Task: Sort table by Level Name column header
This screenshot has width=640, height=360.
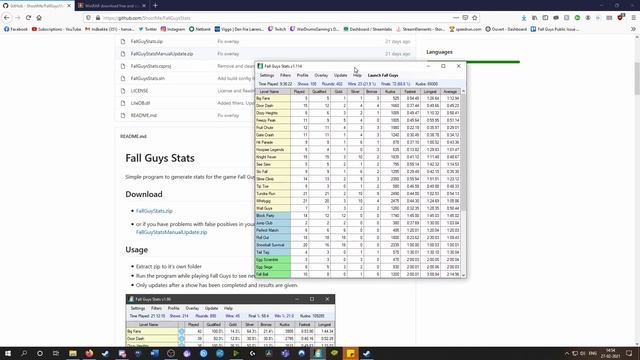Action: (x=273, y=92)
